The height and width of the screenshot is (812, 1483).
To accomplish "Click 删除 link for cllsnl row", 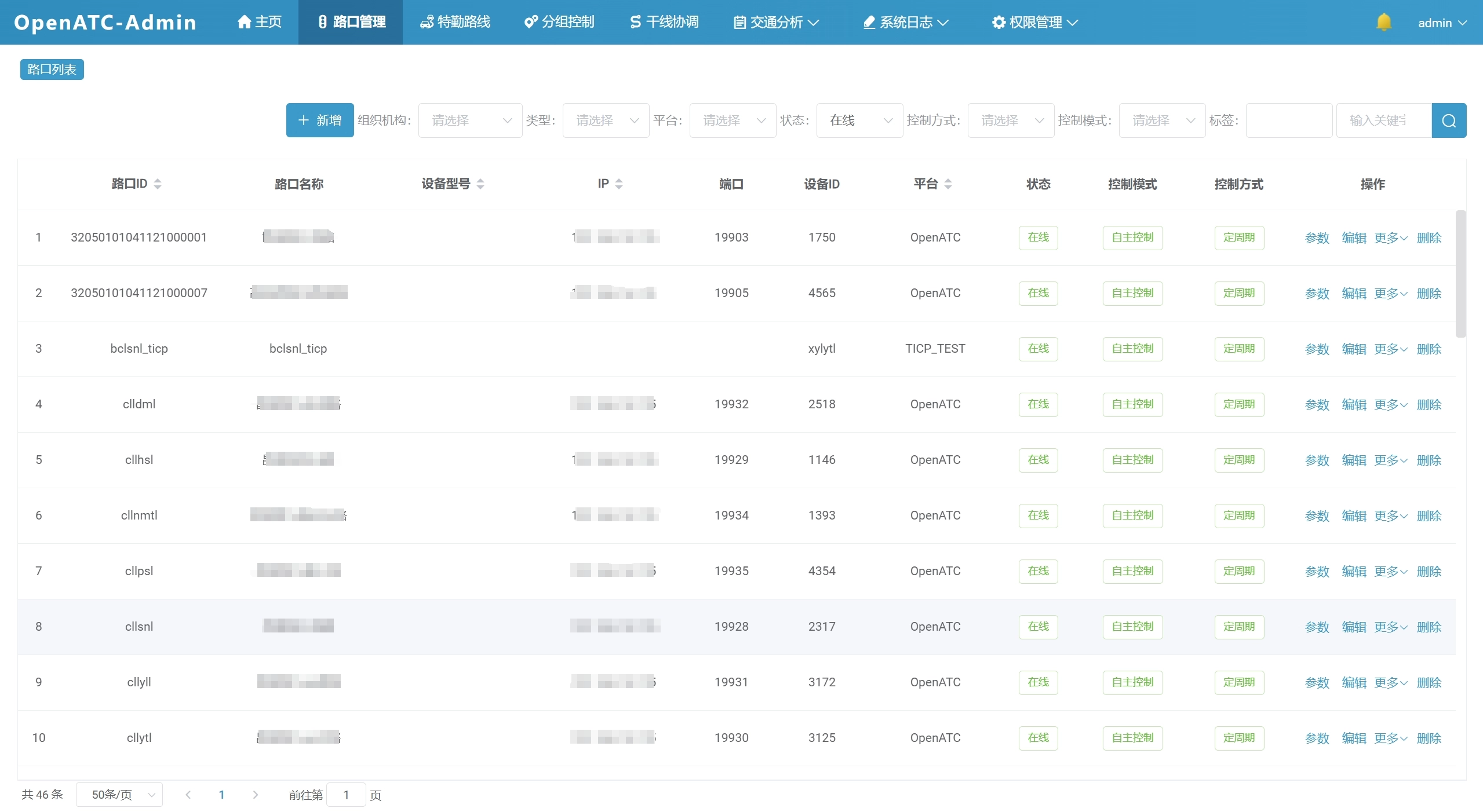I will click(1429, 627).
